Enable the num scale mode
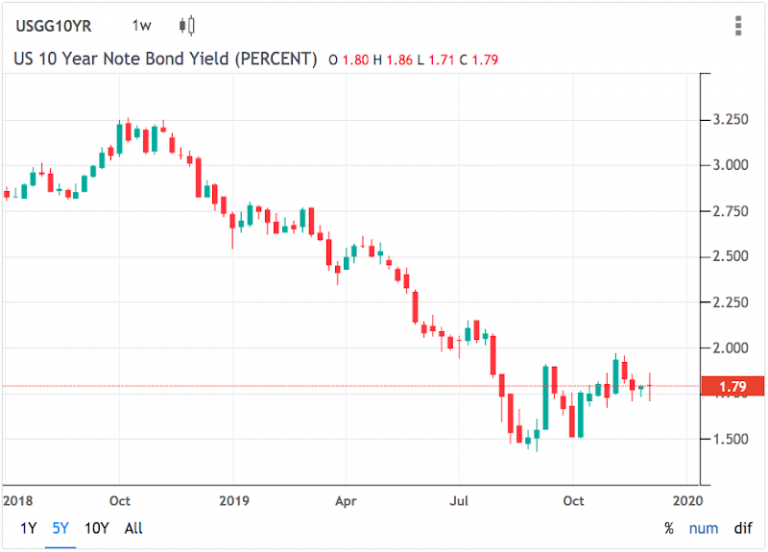The image size is (768, 552). pos(703,528)
